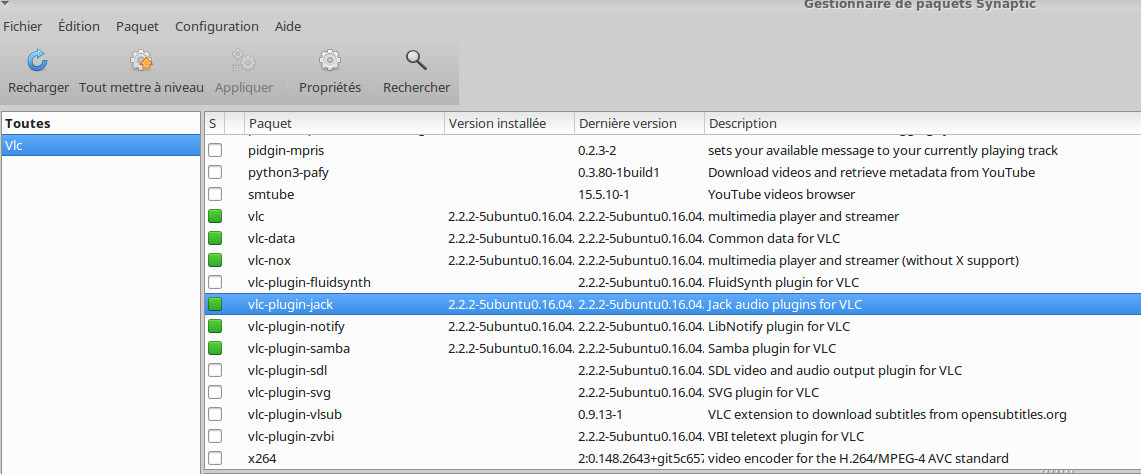Mark checkbox for x264 package
Viewport: 1141px width, 474px height.
click(x=215, y=458)
